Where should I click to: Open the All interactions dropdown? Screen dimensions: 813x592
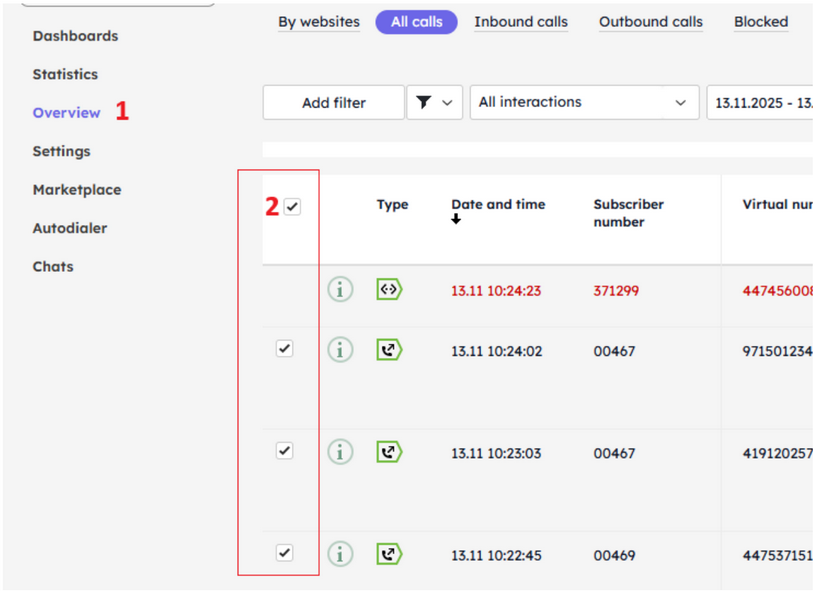584,102
